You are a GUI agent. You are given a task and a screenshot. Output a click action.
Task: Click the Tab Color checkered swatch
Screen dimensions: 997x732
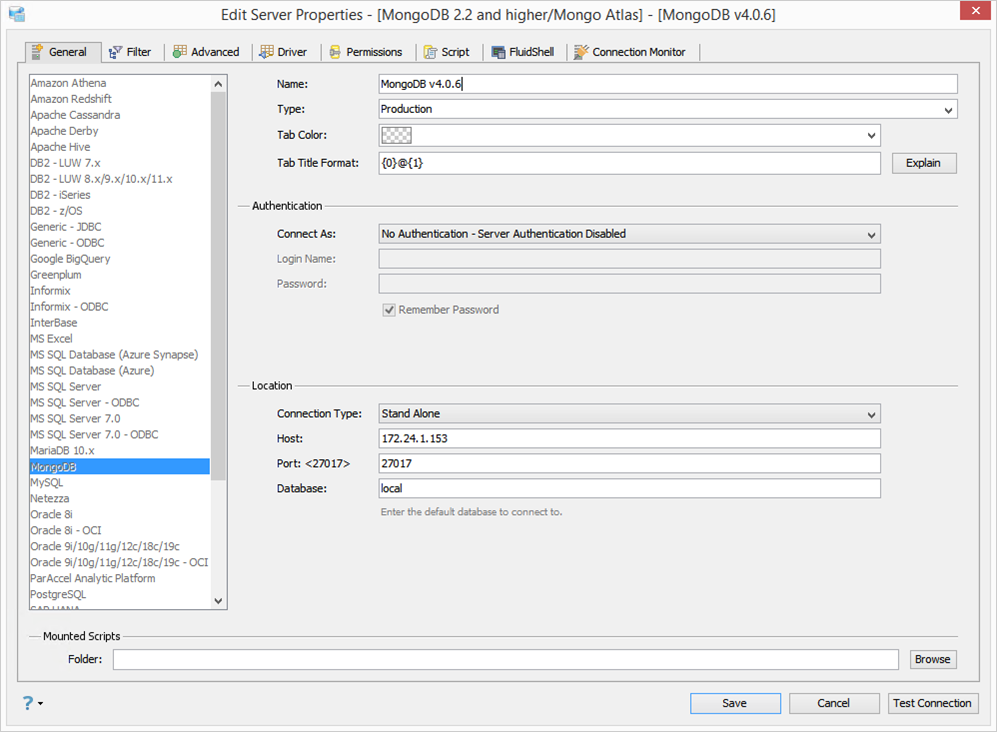[396, 135]
